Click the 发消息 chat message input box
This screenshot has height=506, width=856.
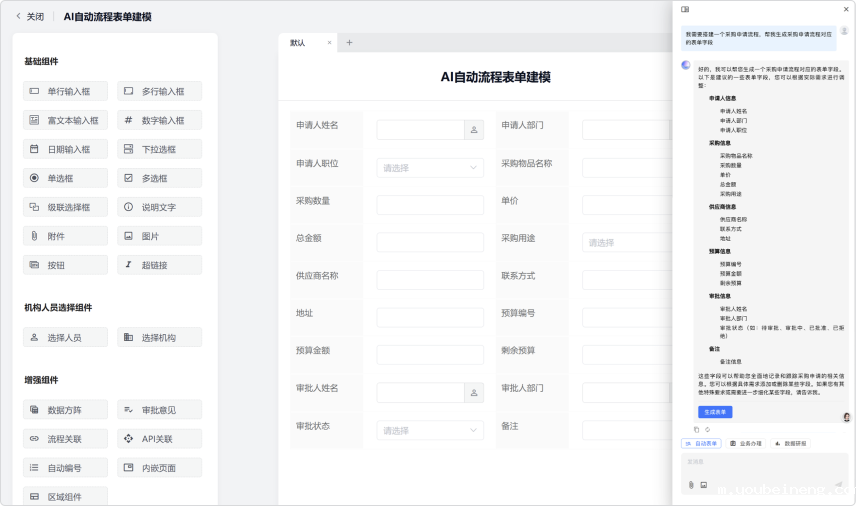click(760, 462)
